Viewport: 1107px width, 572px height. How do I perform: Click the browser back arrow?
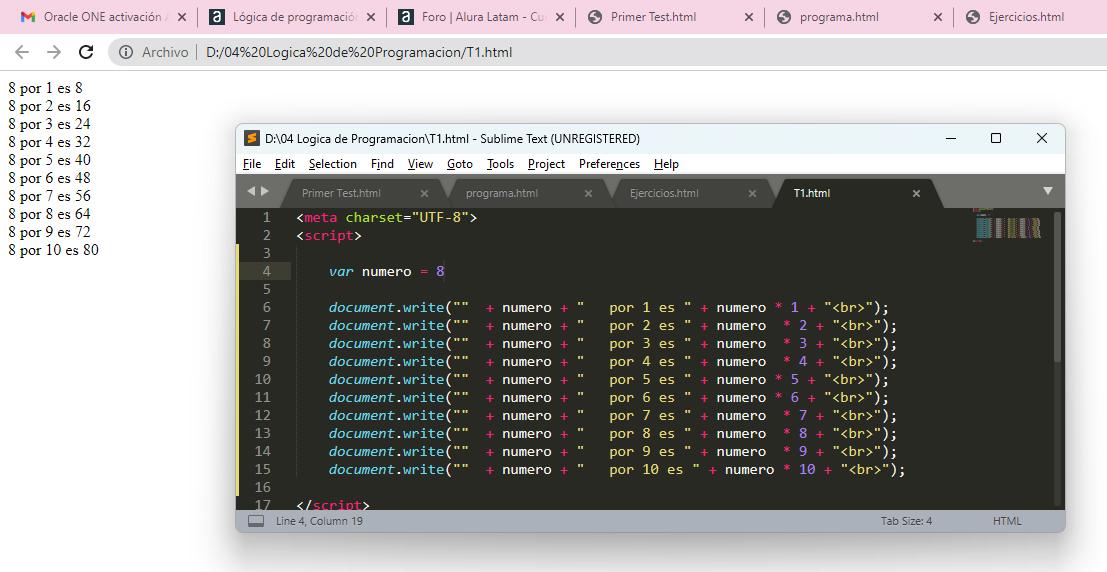pyautogui.click(x=22, y=52)
